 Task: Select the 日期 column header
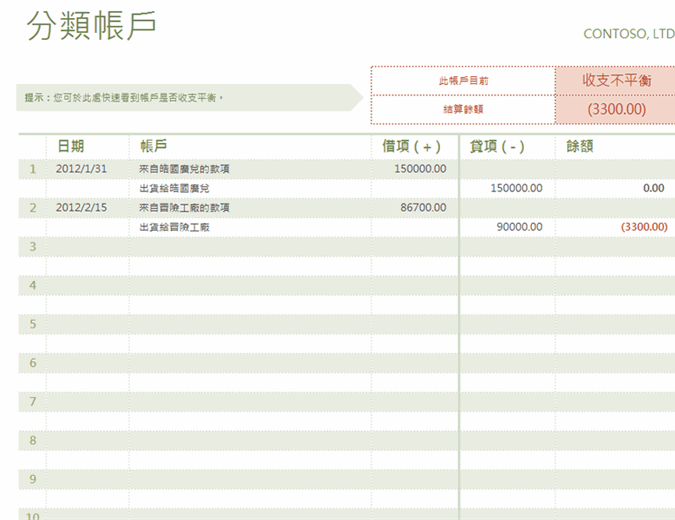[70, 146]
